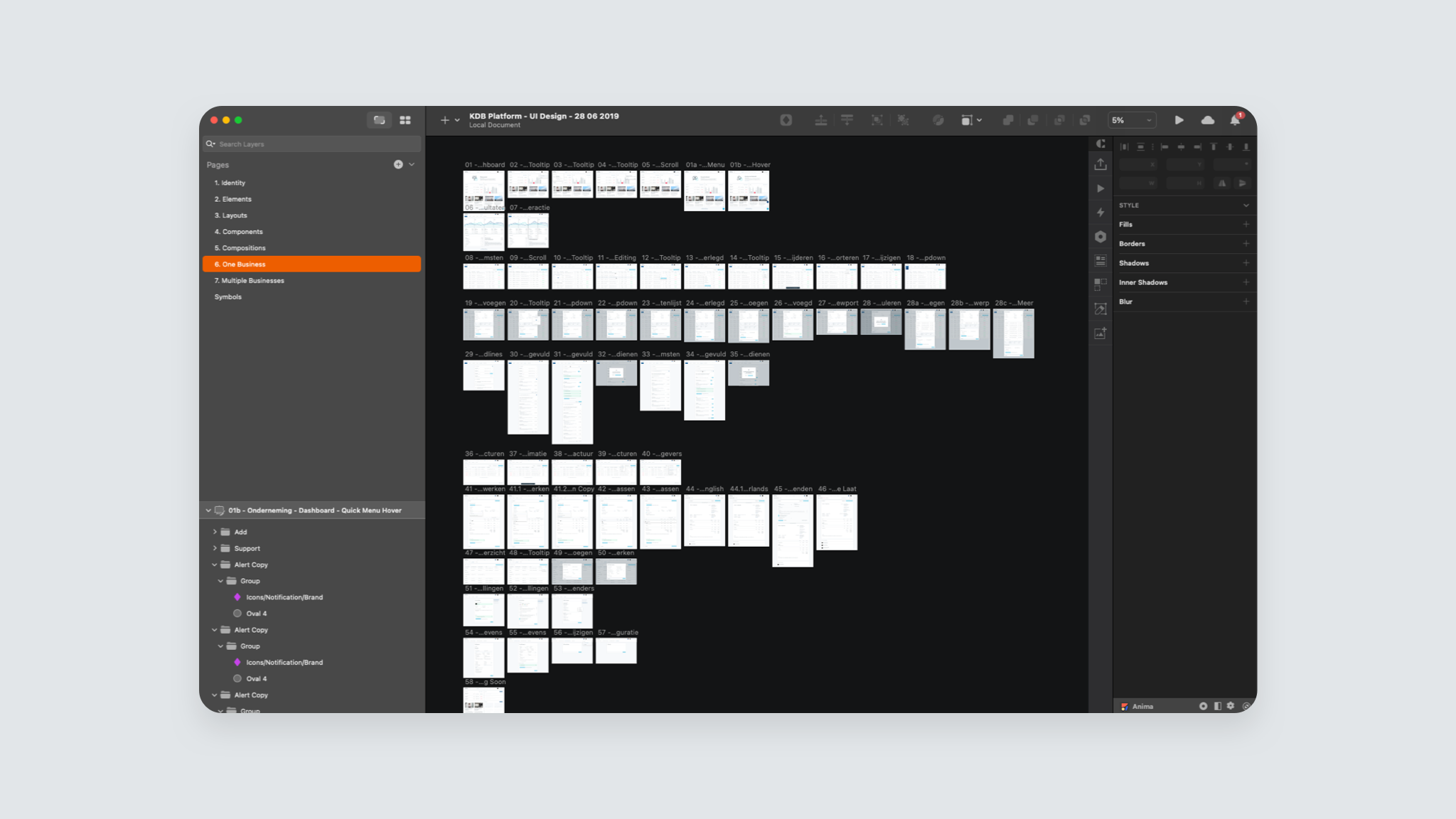Open the Scale tool dropdown chevron
1456x819 pixels.
[980, 120]
